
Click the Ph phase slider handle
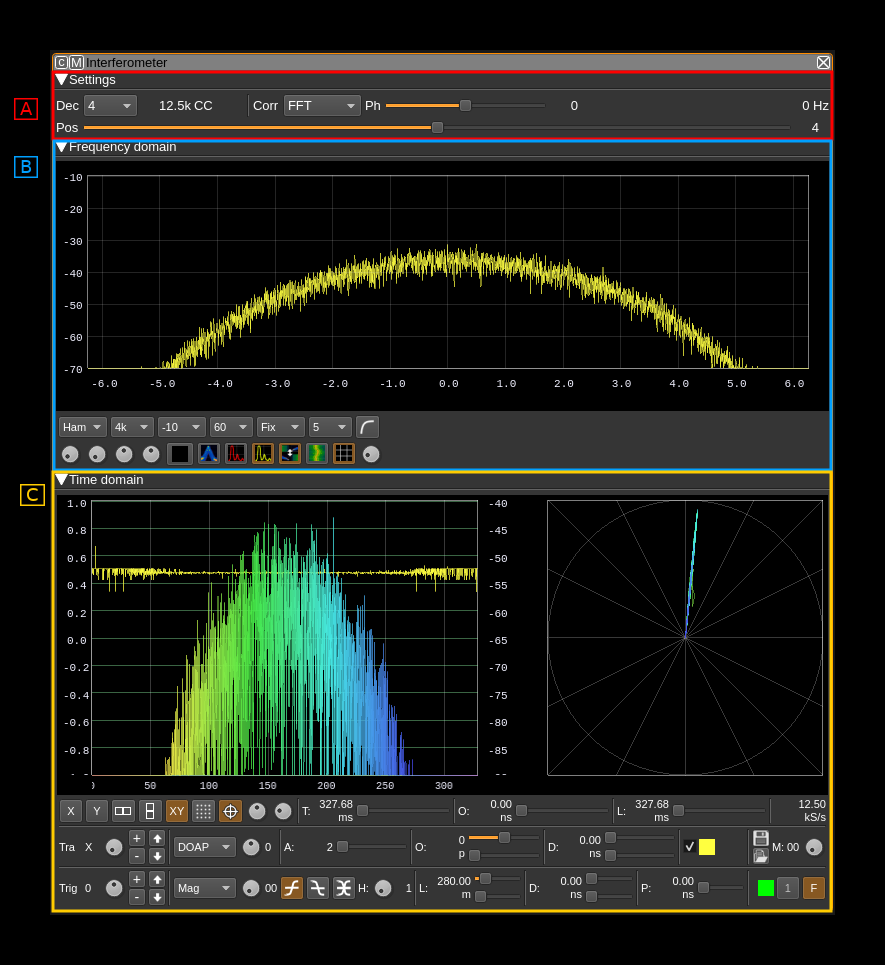click(465, 106)
